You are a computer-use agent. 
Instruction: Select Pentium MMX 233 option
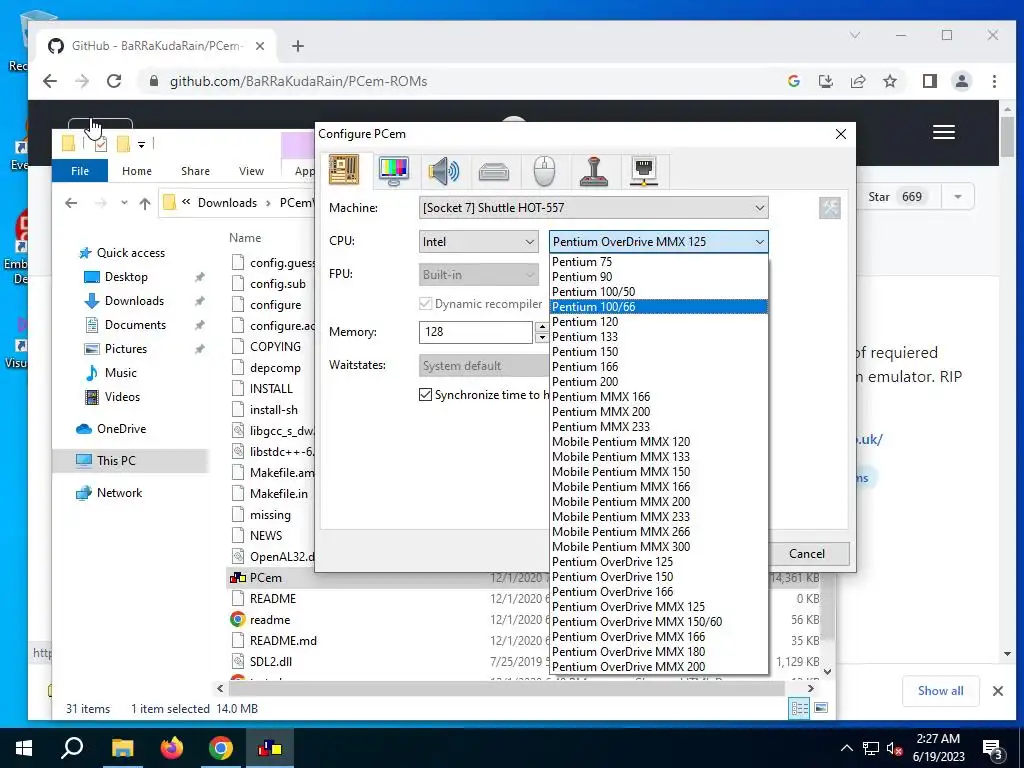[x=658, y=426]
